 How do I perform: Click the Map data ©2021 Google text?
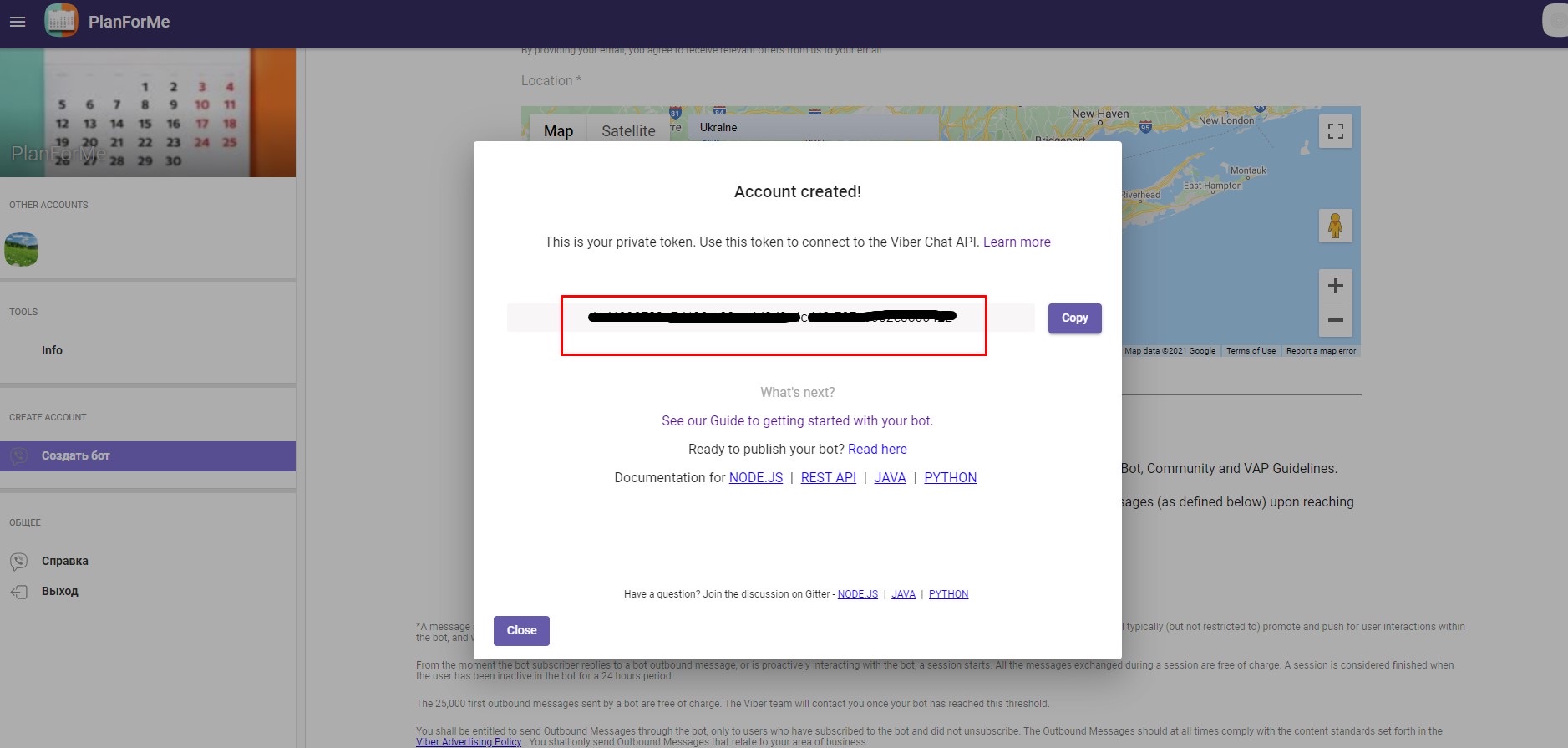(1170, 351)
